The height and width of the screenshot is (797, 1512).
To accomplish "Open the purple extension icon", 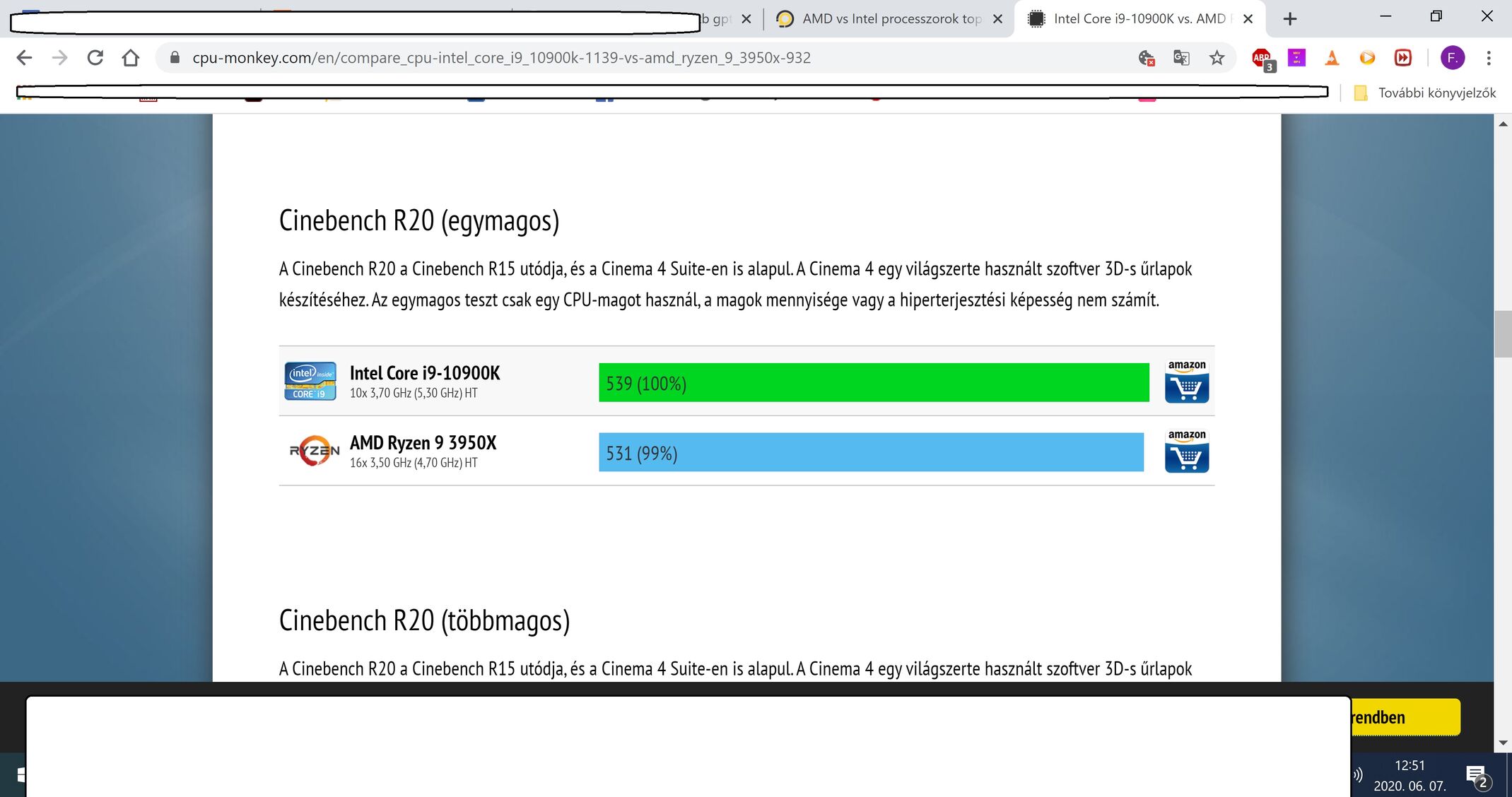I will (1296, 58).
